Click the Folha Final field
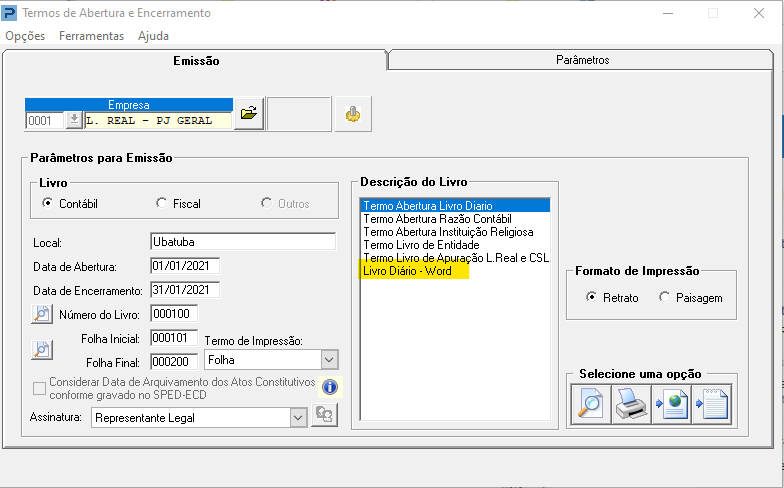784x488 pixels. [174, 362]
